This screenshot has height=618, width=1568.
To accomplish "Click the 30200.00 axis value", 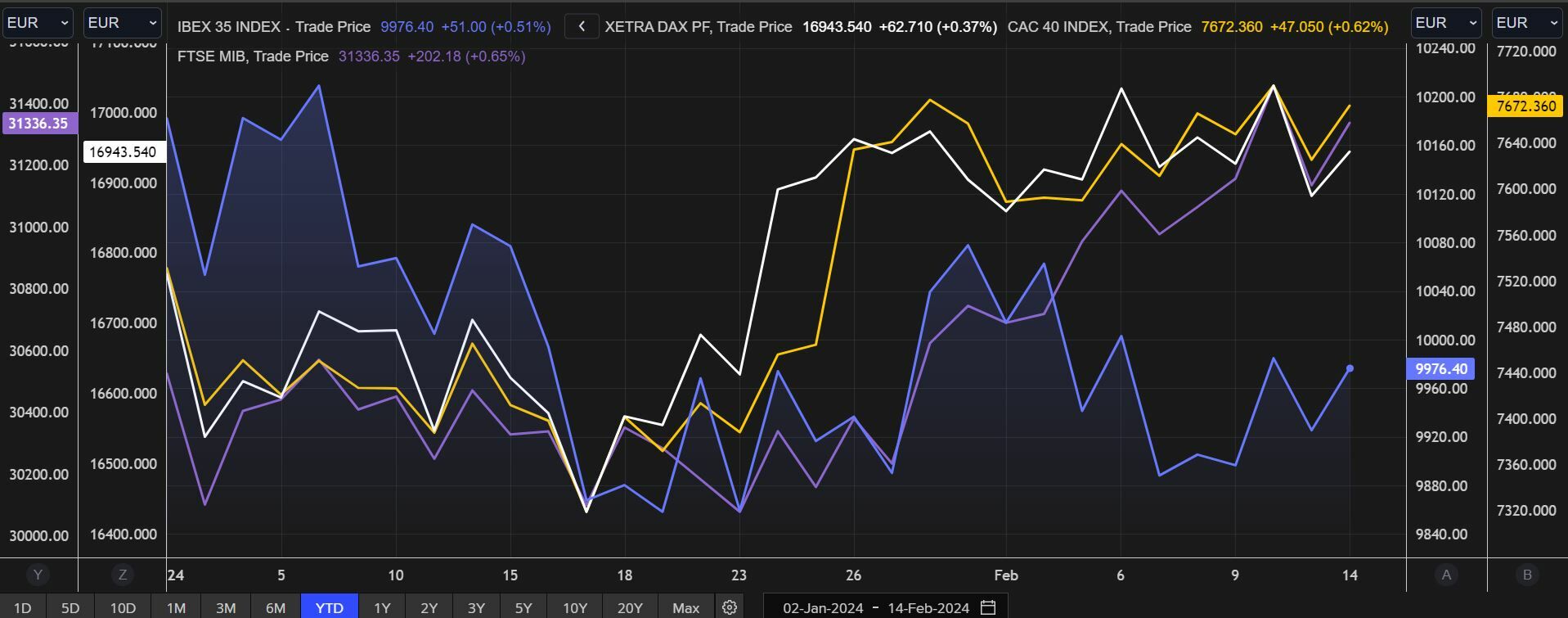I will [x=38, y=475].
